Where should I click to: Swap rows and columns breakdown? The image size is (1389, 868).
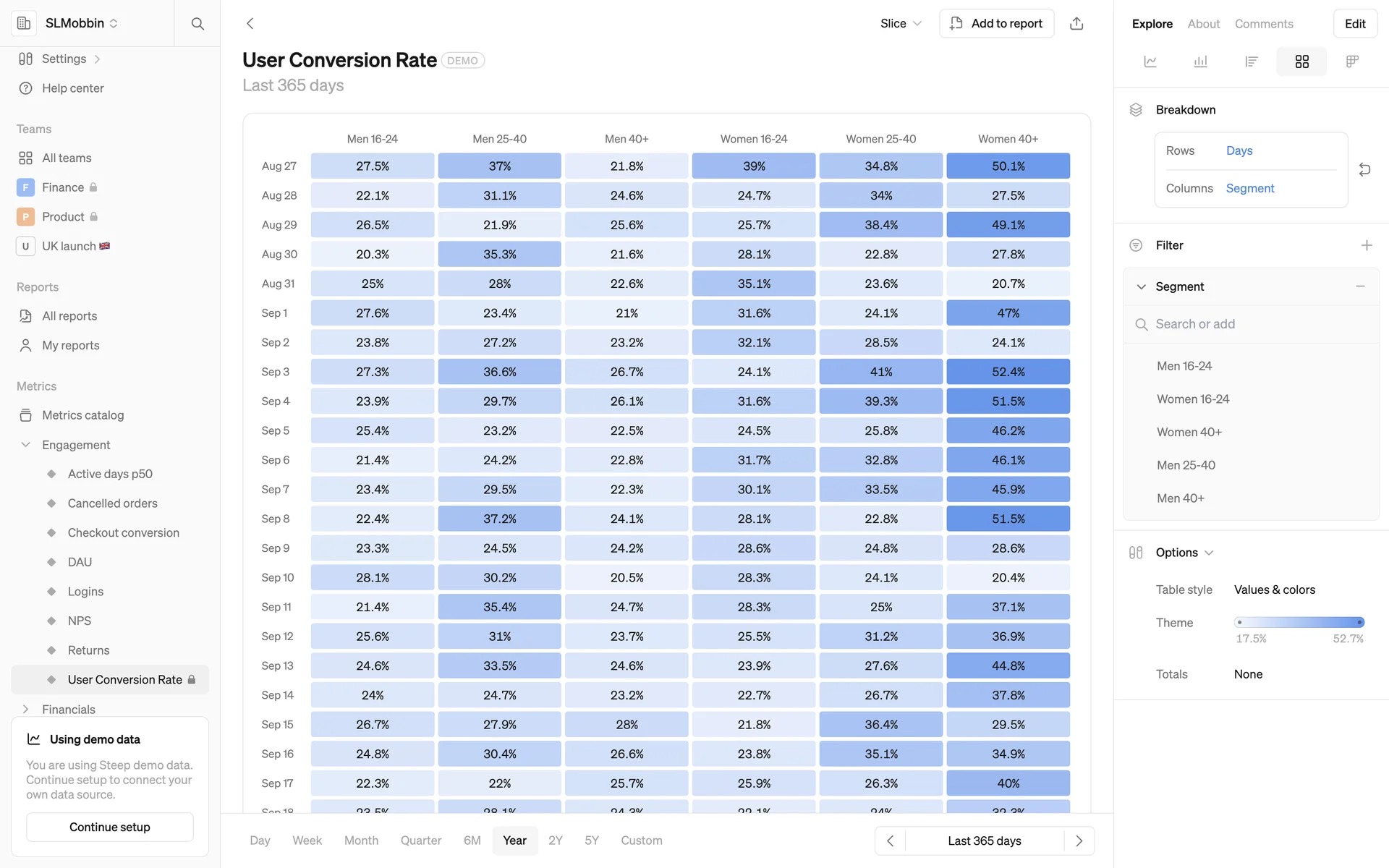(1365, 169)
